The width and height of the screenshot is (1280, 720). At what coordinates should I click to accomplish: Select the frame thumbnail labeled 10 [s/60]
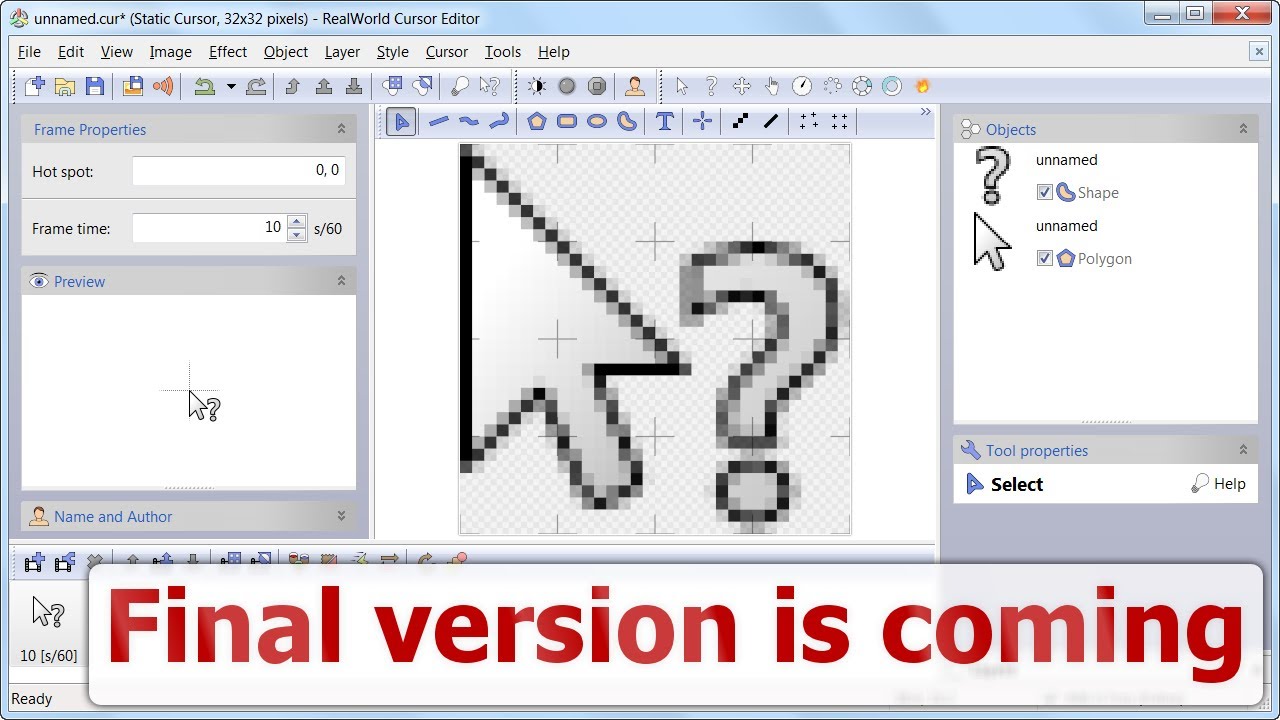click(48, 626)
